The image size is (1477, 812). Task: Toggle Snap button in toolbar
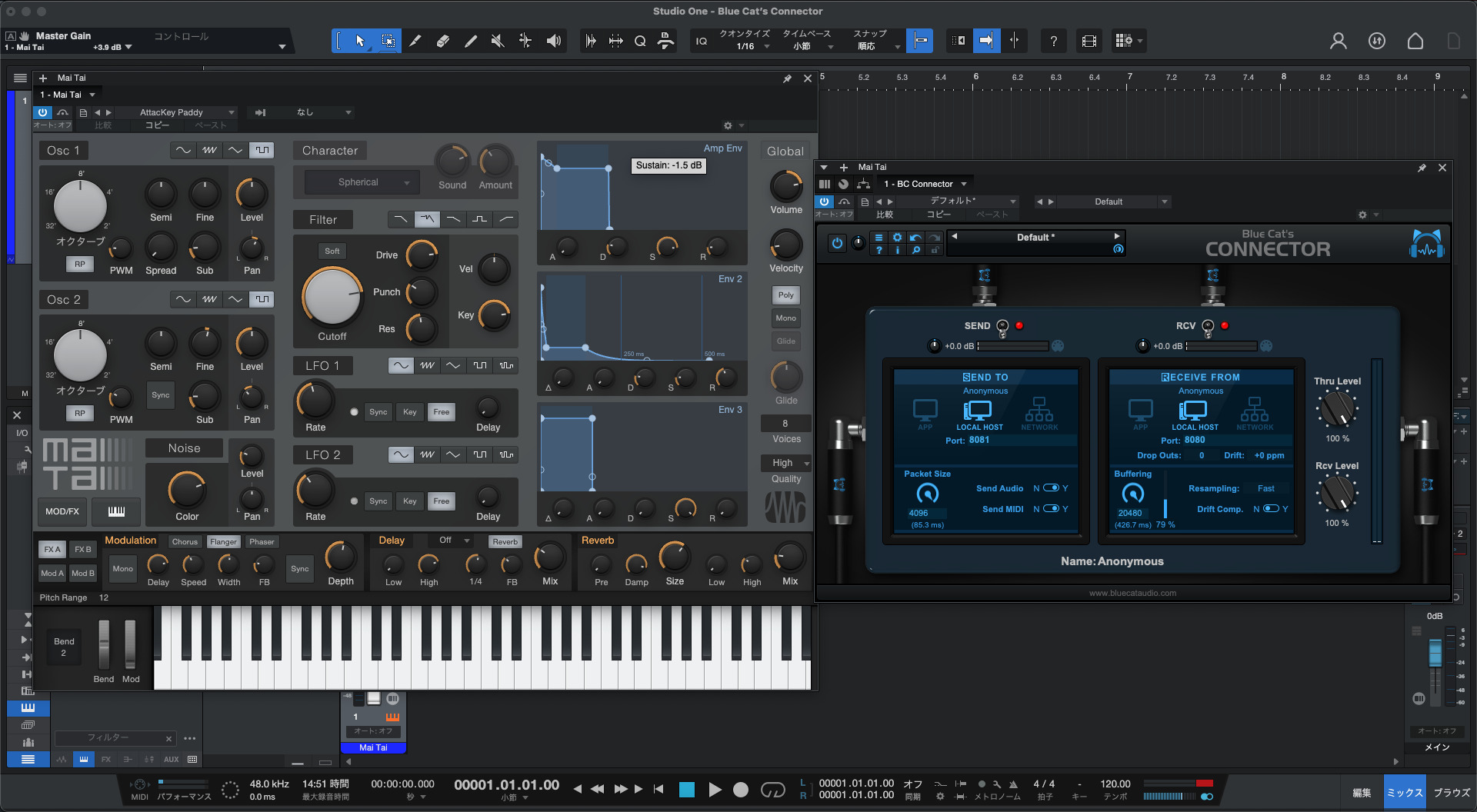(920, 41)
